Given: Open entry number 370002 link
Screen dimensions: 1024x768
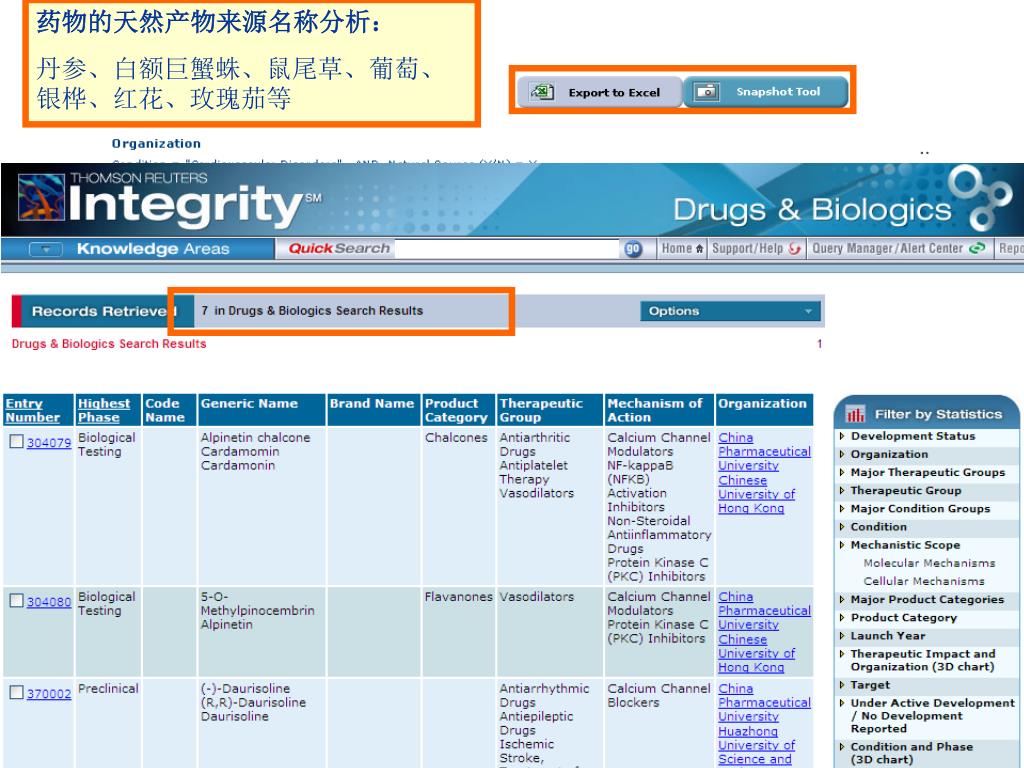Looking at the screenshot, I should point(49,694).
